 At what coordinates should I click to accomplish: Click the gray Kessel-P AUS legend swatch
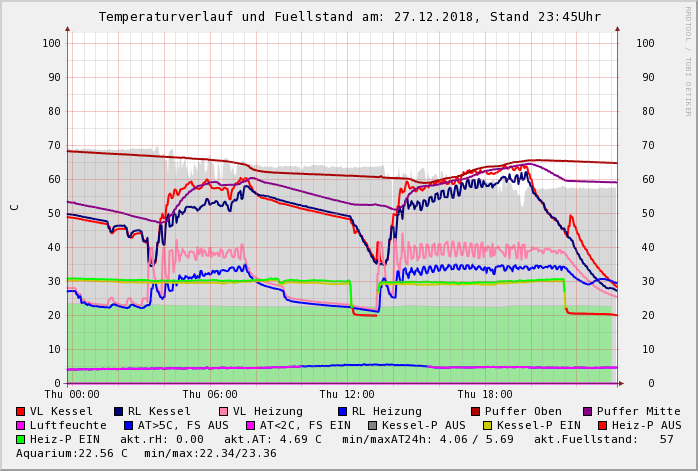tap(372, 425)
